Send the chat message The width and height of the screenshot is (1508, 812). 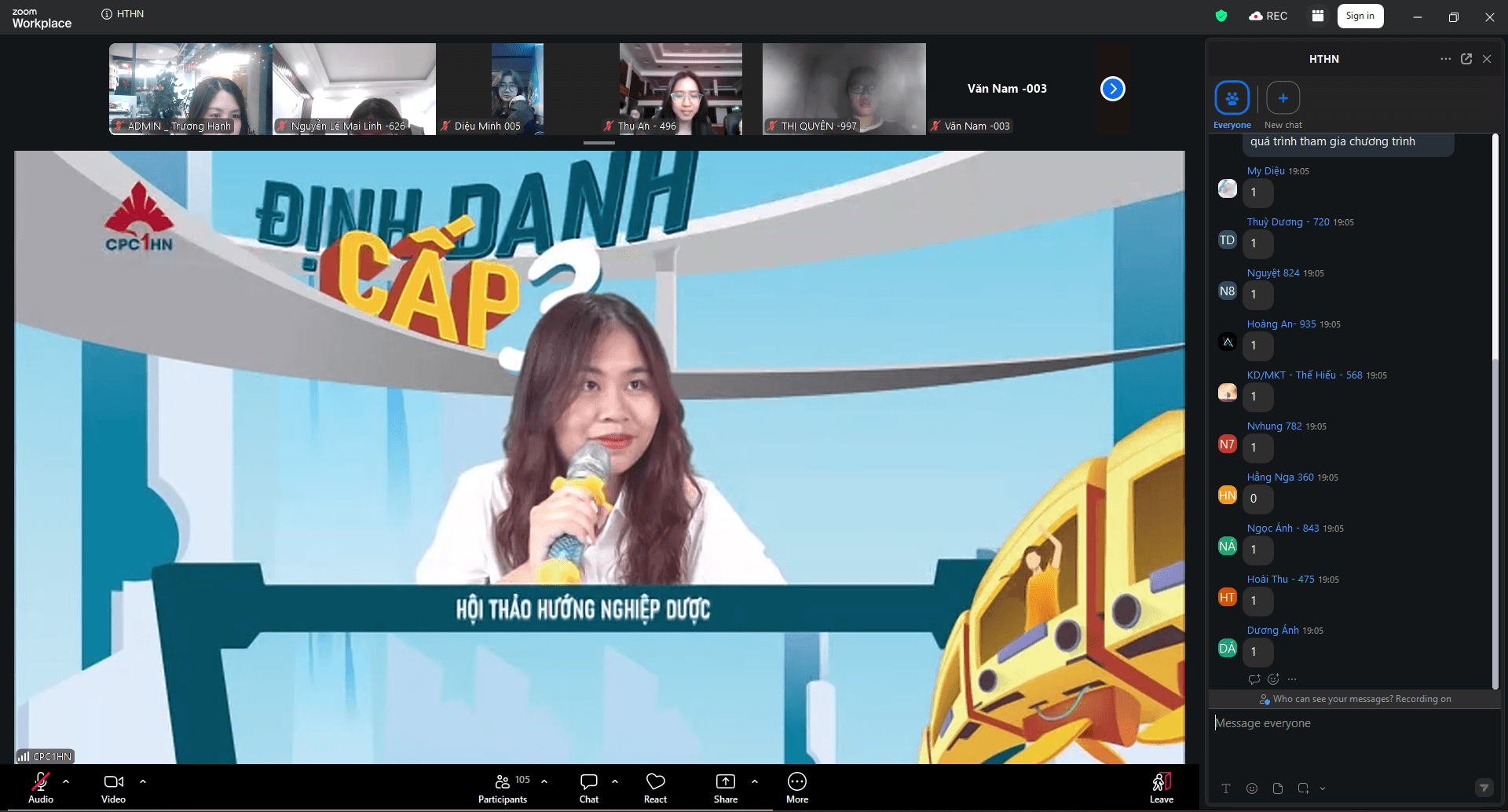point(1484,788)
